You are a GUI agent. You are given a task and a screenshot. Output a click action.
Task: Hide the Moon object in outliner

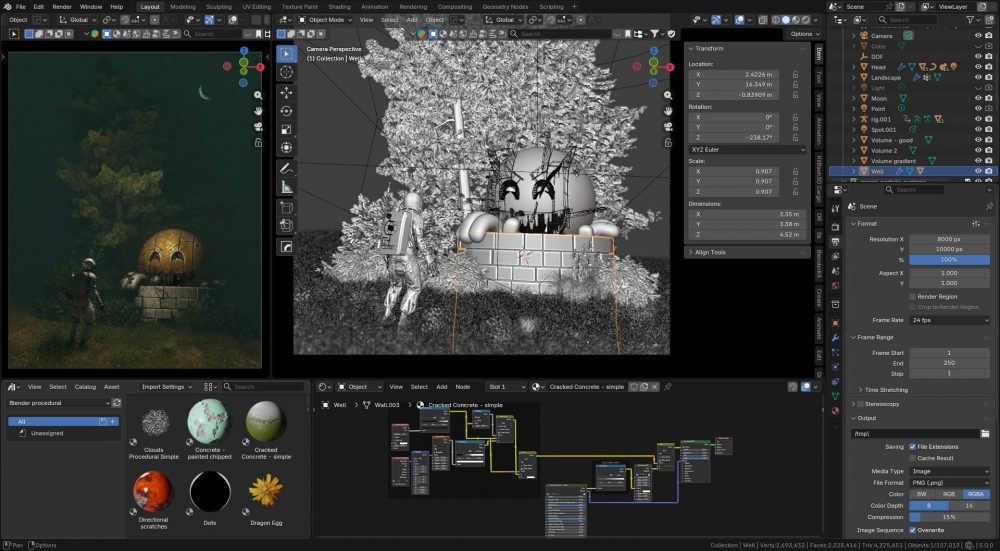978,98
